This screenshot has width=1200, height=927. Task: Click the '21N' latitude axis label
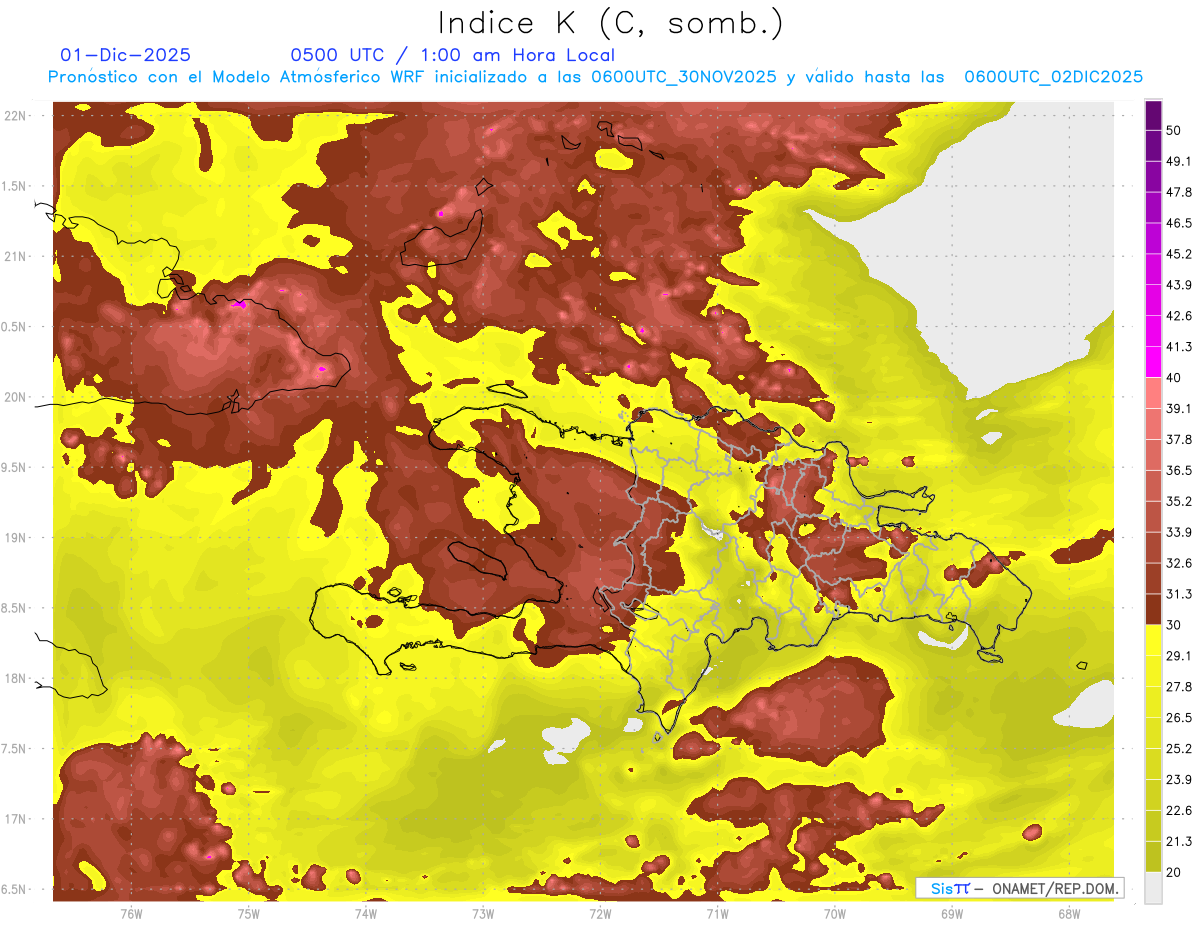click(16, 257)
